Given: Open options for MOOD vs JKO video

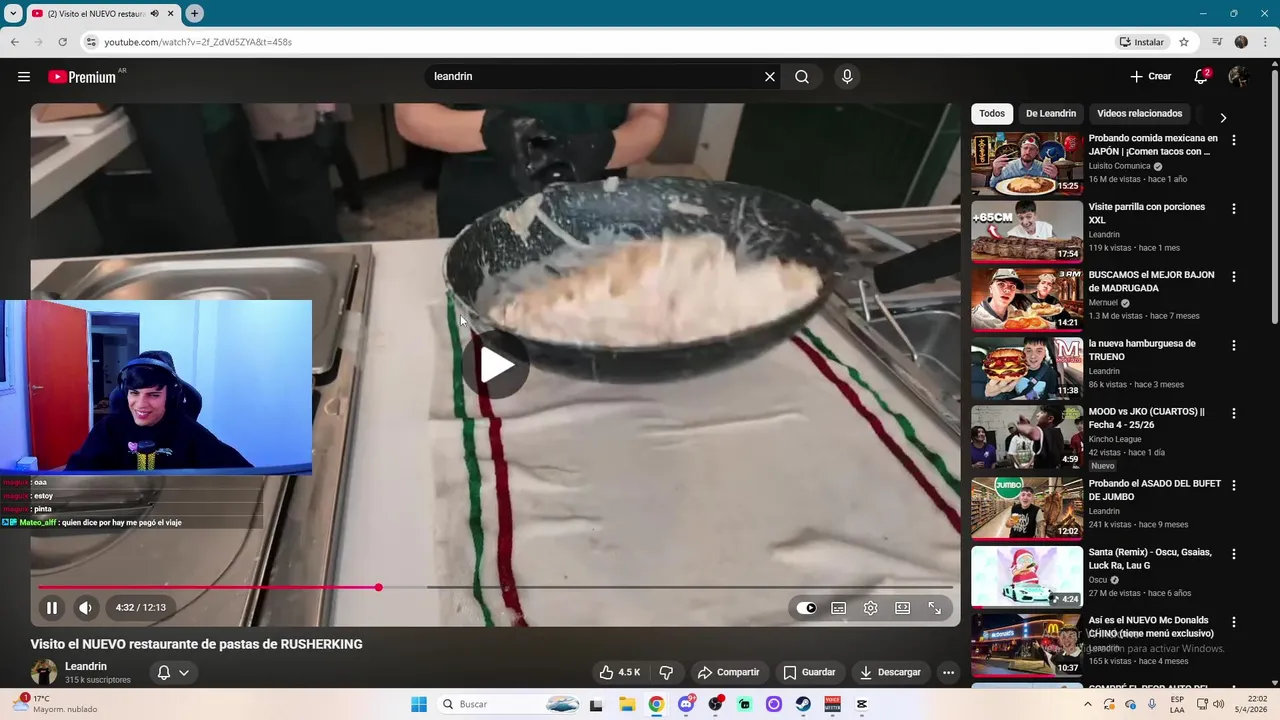Looking at the screenshot, I should tap(1233, 413).
